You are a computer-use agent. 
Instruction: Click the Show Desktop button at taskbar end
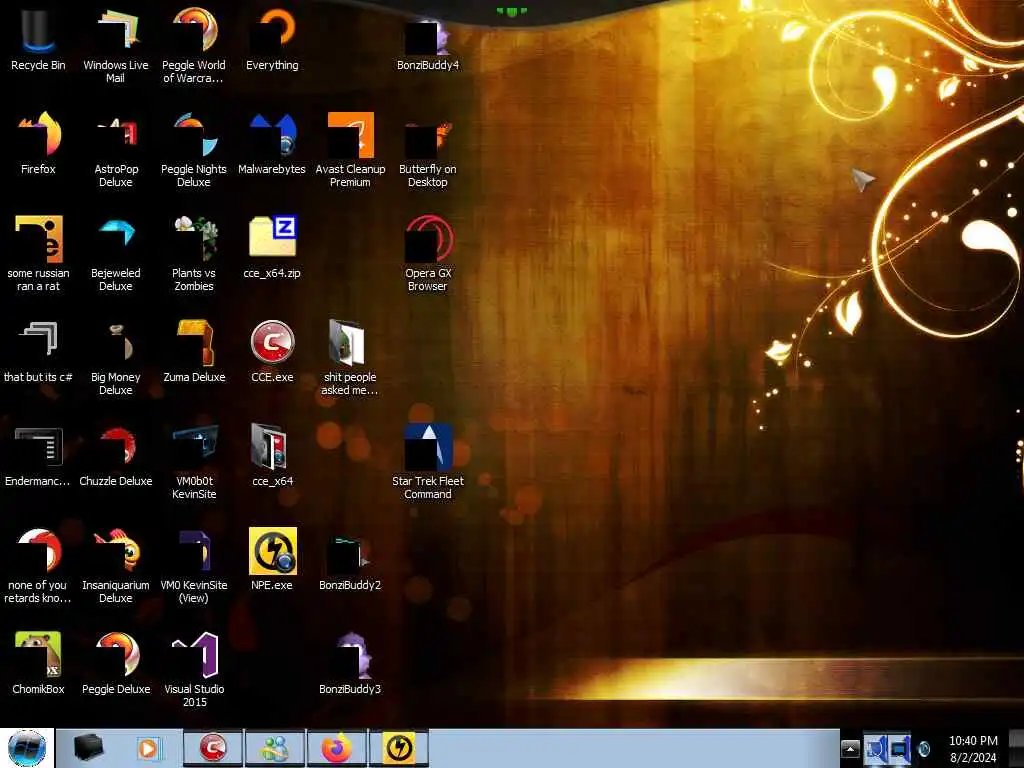(1016, 748)
